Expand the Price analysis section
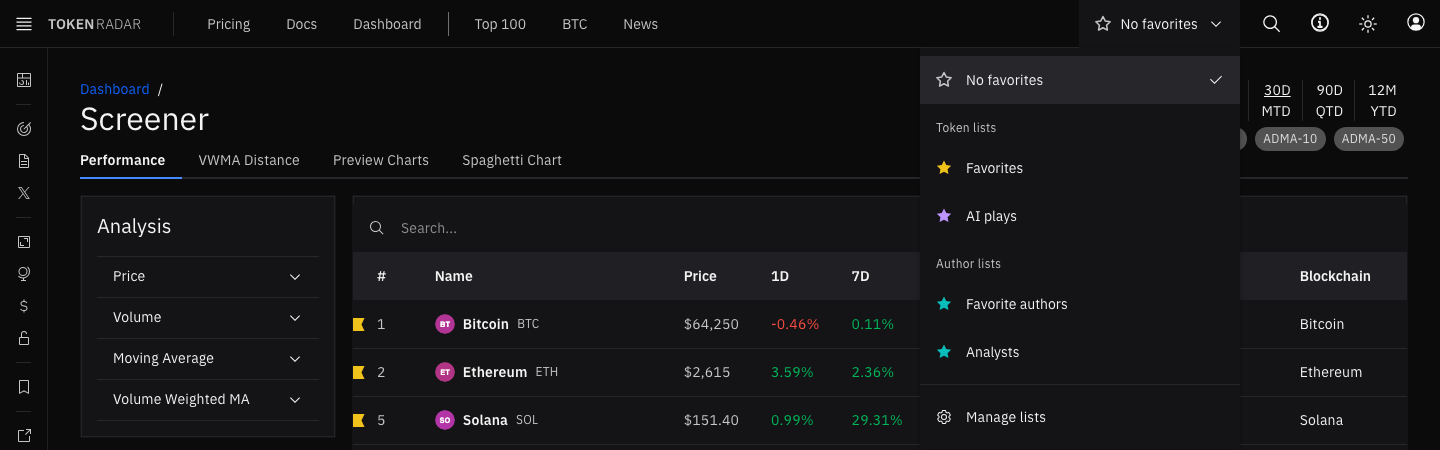Image resolution: width=1440 pixels, height=450 pixels. tap(208, 276)
